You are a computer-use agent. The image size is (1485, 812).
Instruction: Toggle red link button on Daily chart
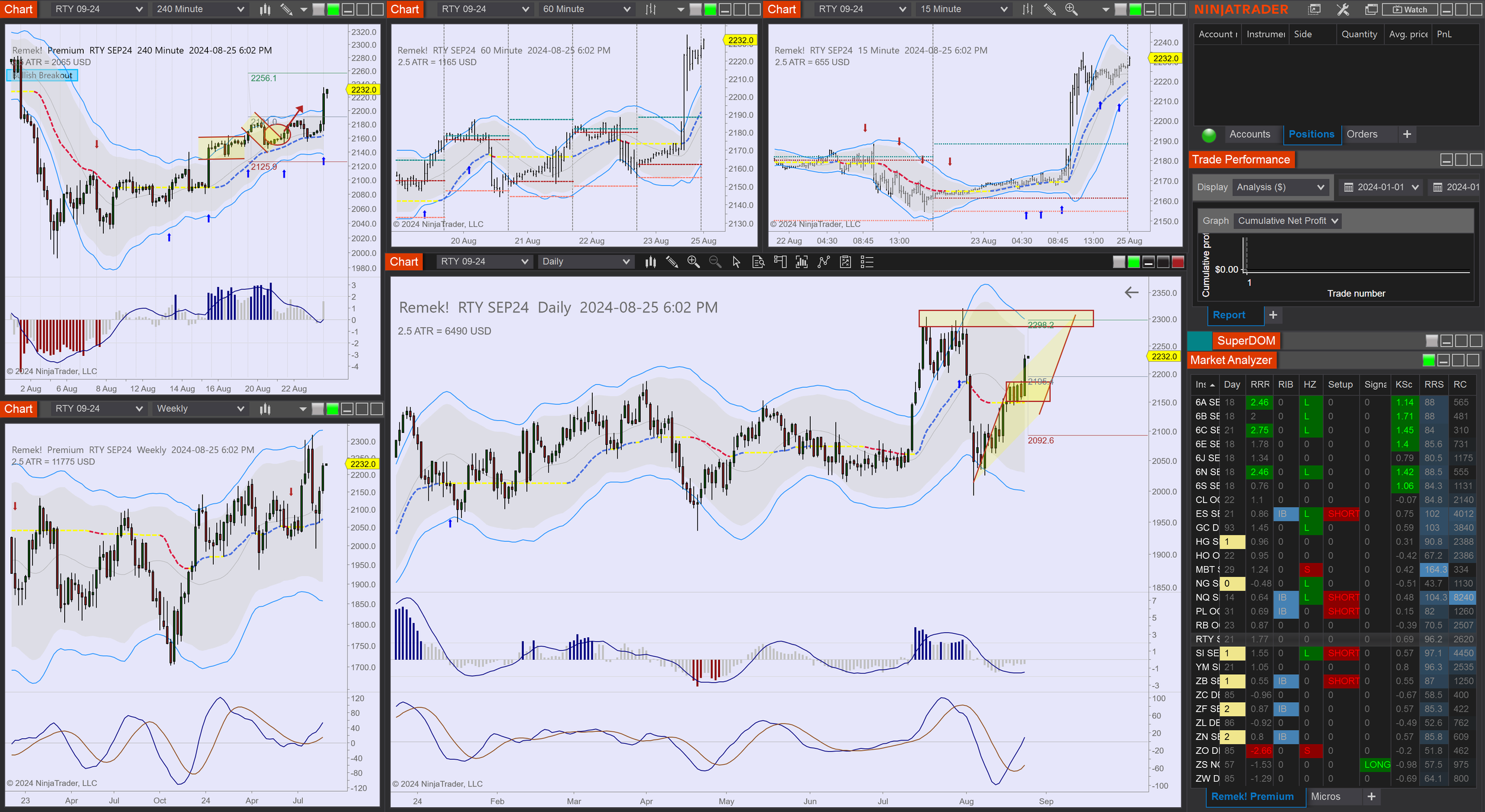click(1177, 262)
